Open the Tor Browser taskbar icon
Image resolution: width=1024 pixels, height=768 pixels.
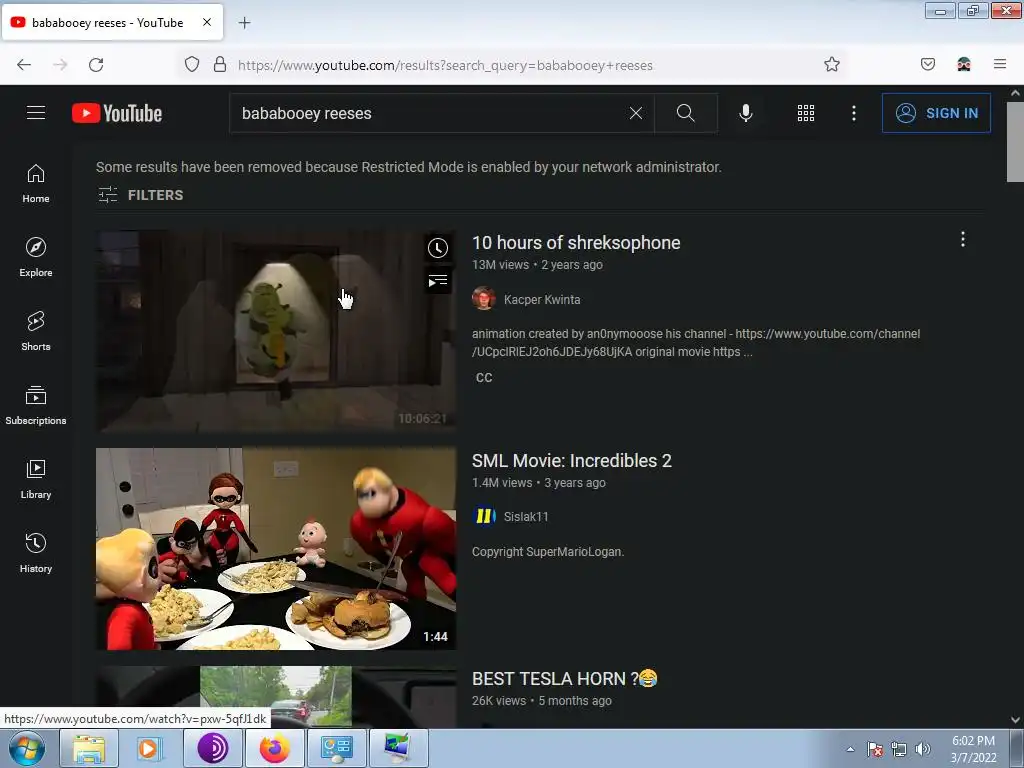(213, 748)
